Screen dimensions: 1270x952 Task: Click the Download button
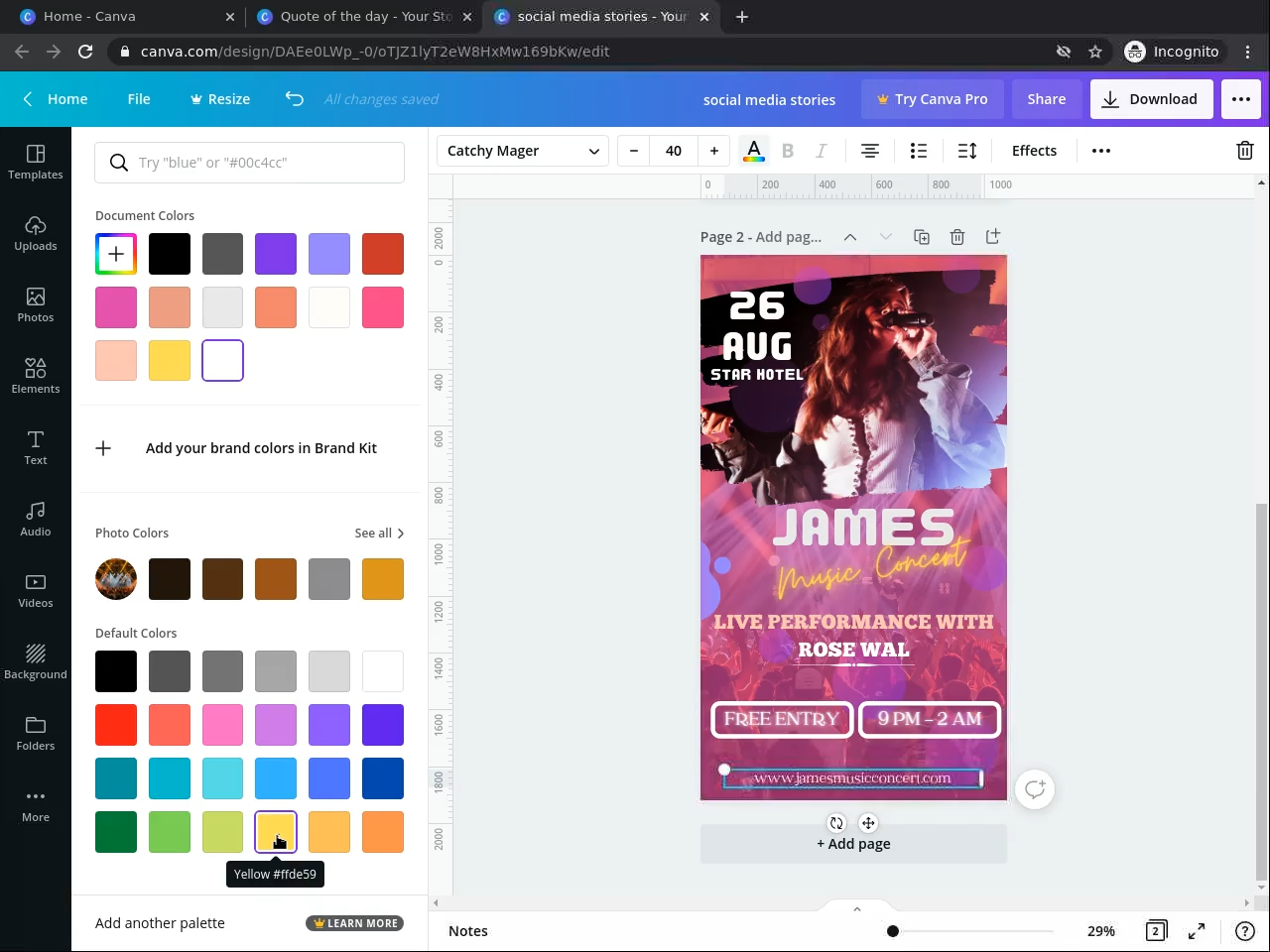1151,99
